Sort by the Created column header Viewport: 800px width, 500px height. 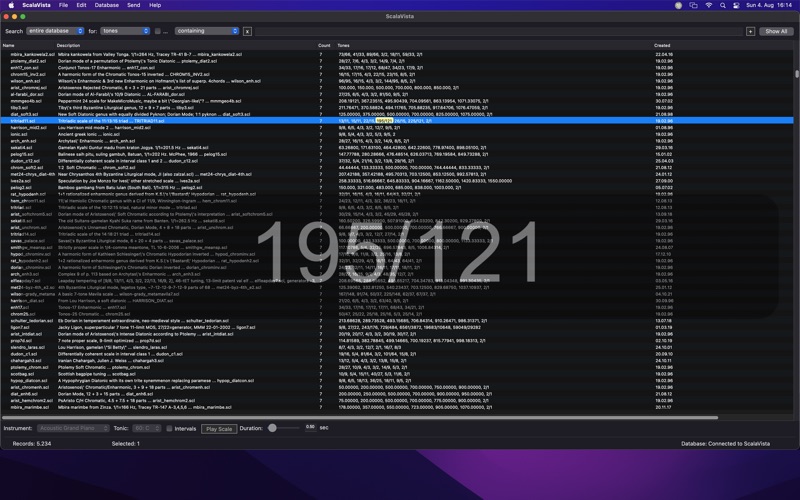(662, 45)
